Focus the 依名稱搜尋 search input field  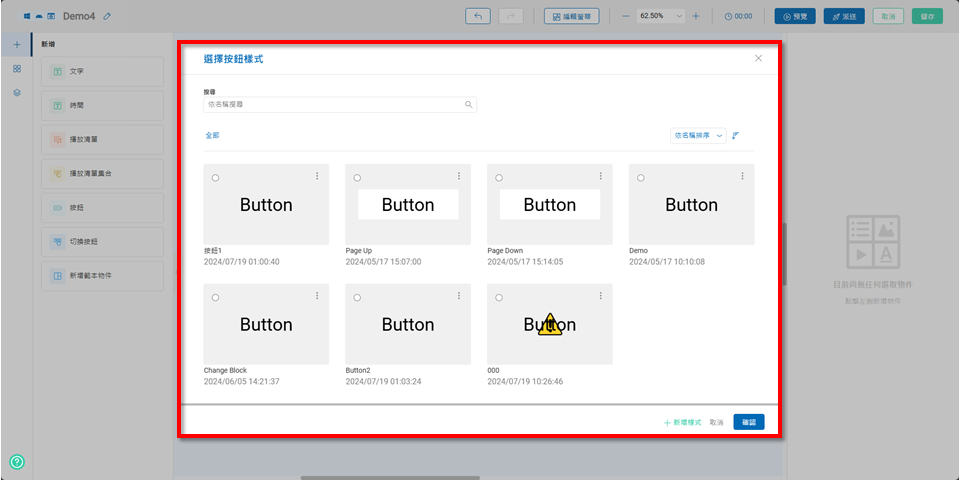[333, 104]
